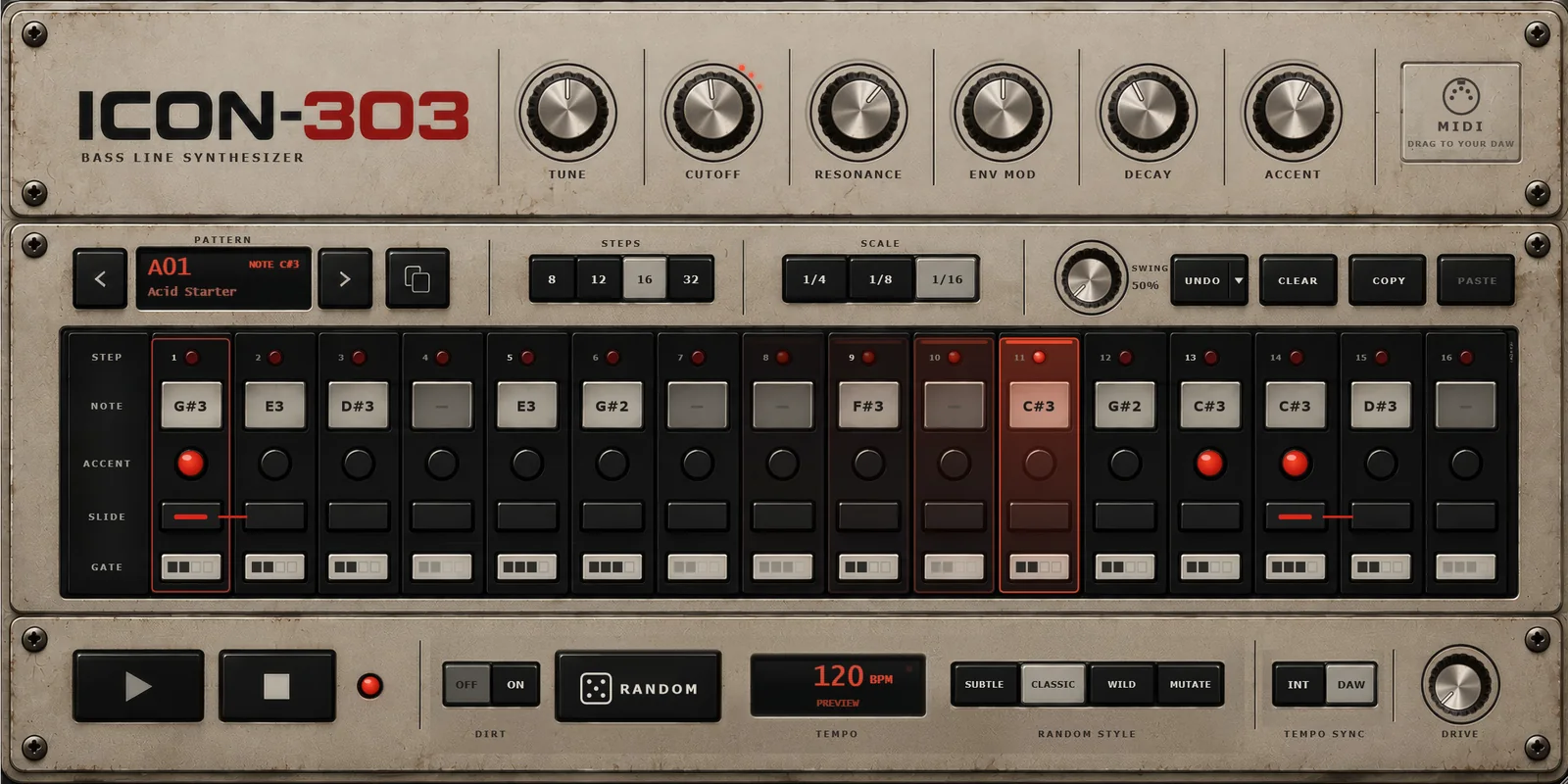Click the RANDOM dice button
The height and width of the screenshot is (784, 1568).
[x=638, y=688]
